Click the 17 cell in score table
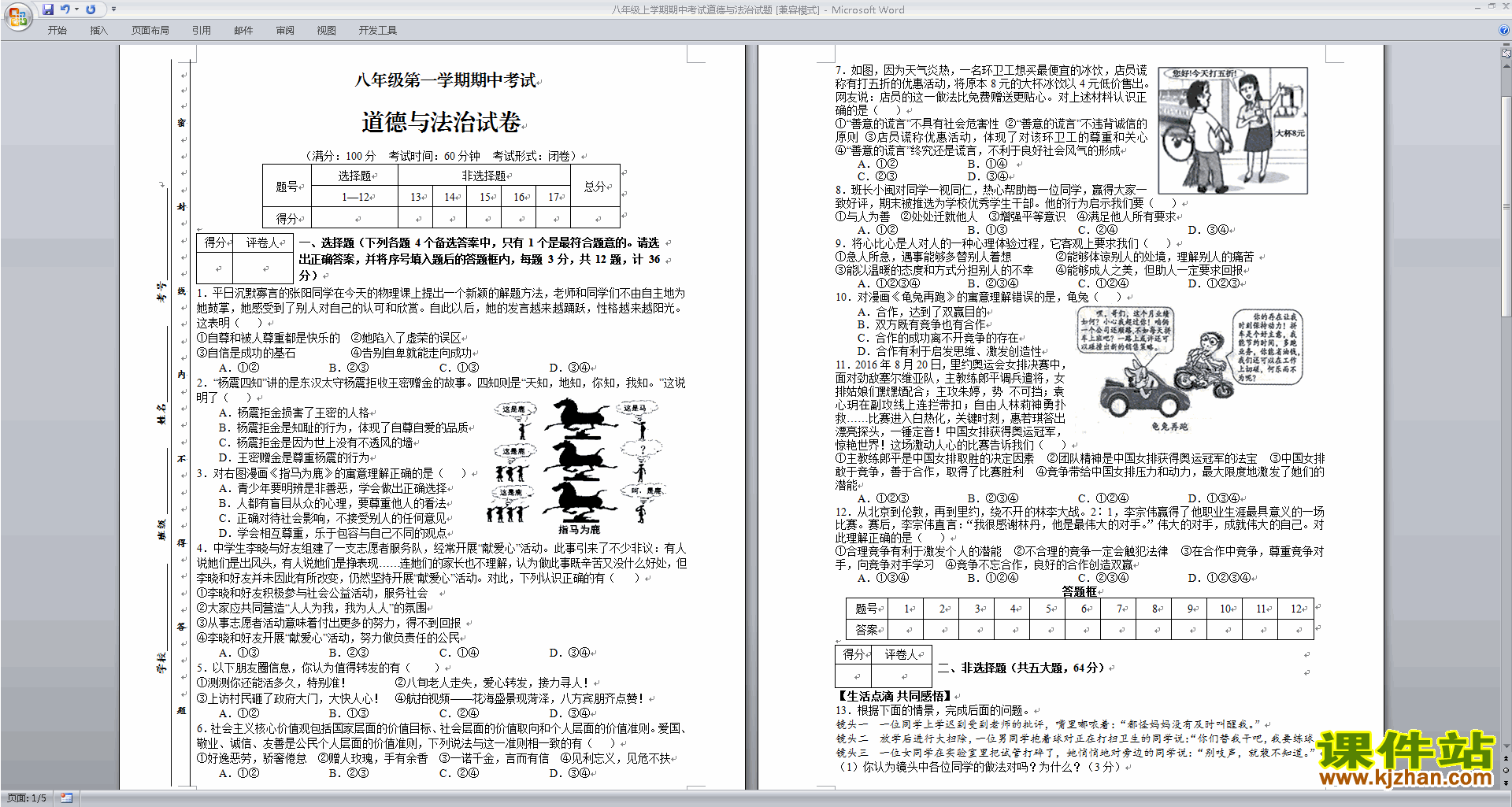The image size is (1512, 807). (x=554, y=197)
